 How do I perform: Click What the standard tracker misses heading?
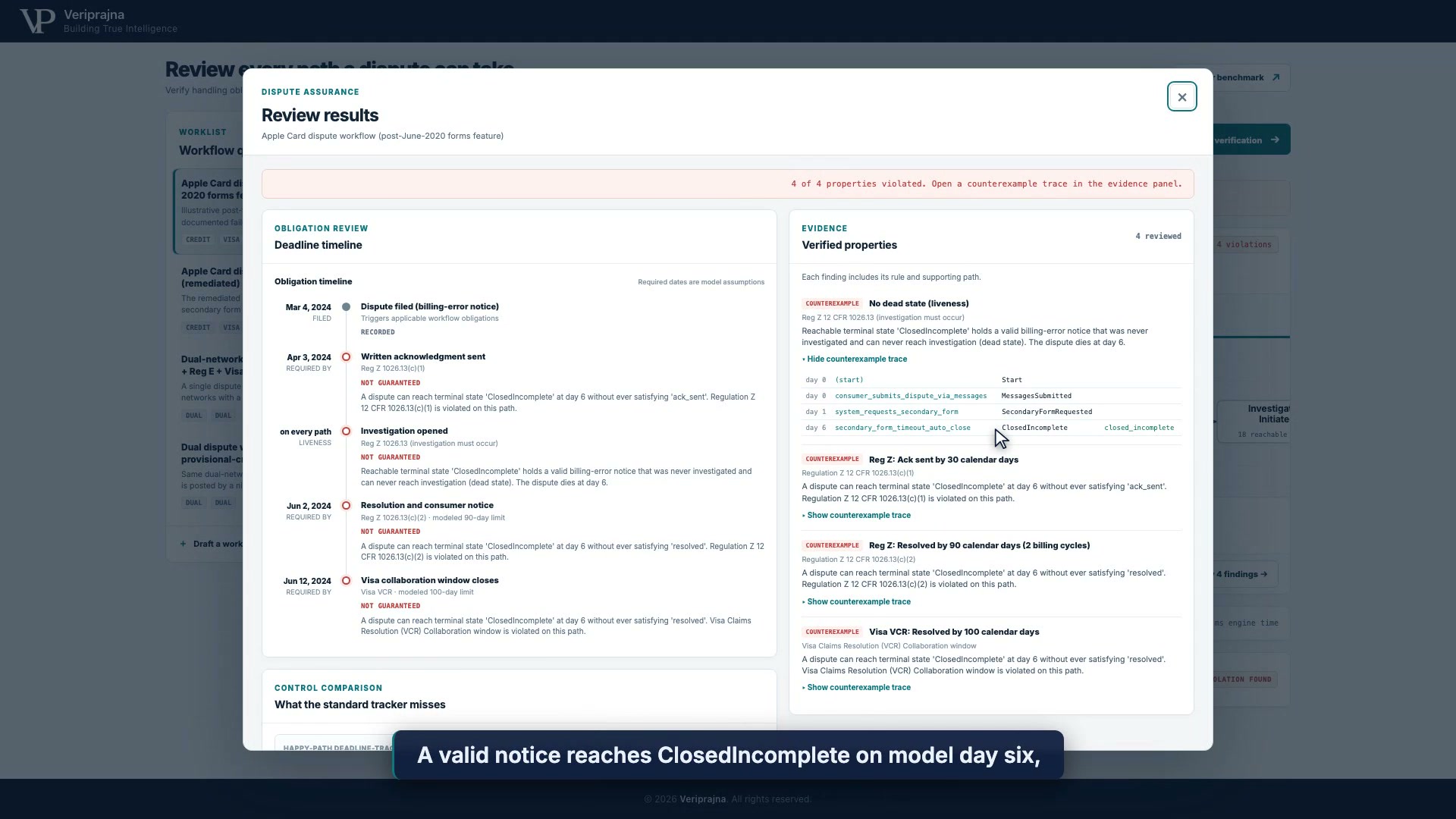[359, 705]
